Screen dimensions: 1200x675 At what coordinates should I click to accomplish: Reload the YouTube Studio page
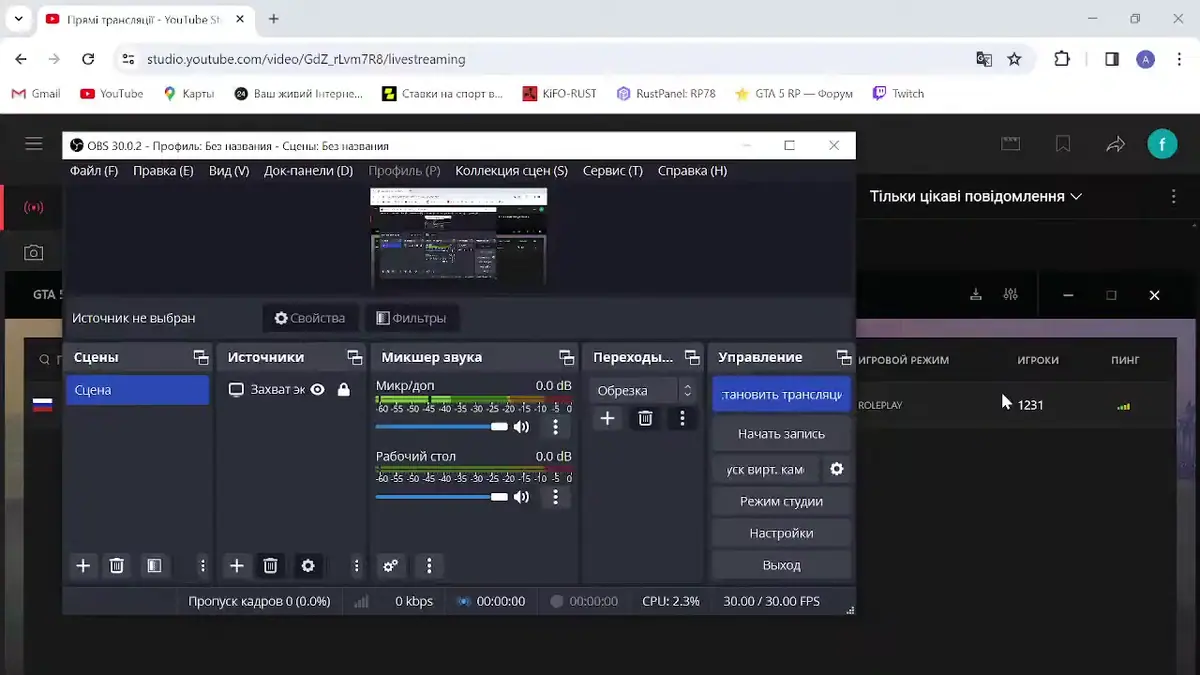click(x=88, y=59)
